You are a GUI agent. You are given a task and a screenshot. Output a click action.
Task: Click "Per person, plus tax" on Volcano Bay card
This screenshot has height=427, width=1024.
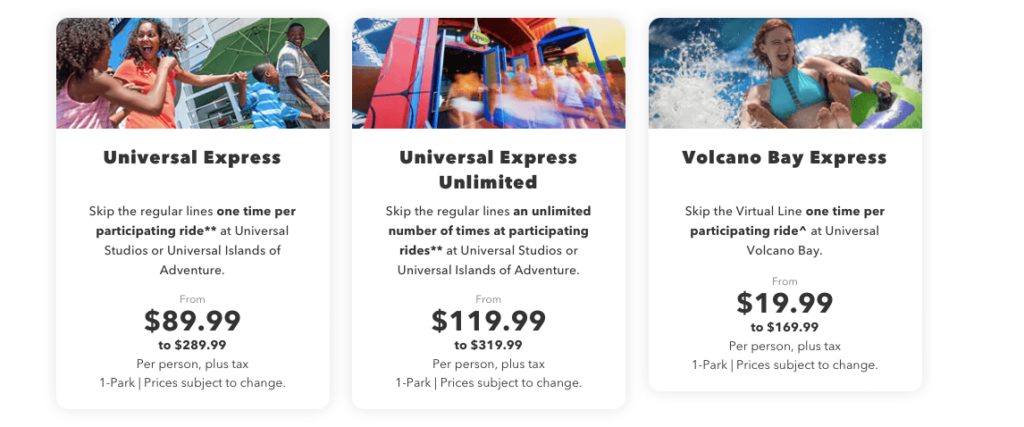click(x=785, y=346)
